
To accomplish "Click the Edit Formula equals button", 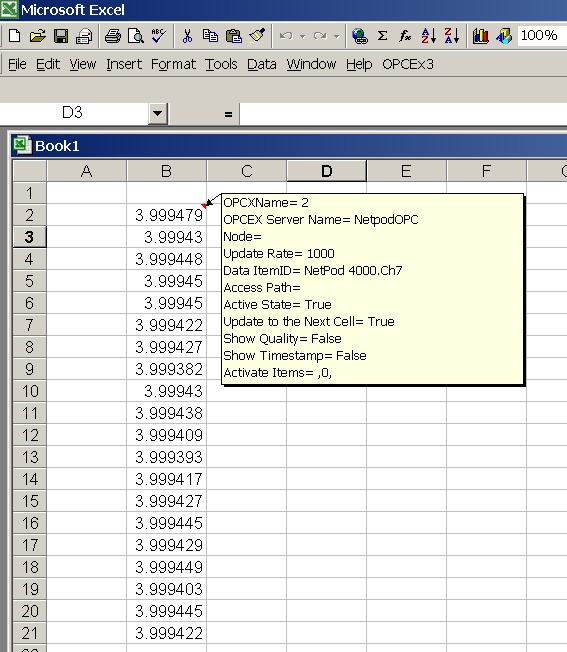I will pyautogui.click(x=228, y=114).
